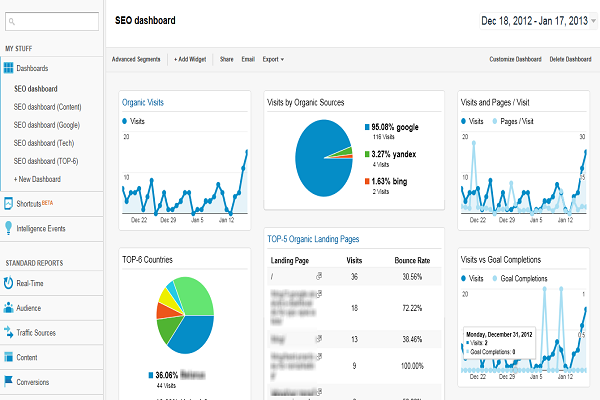Click the Email button
The image size is (600, 400).
248,59
